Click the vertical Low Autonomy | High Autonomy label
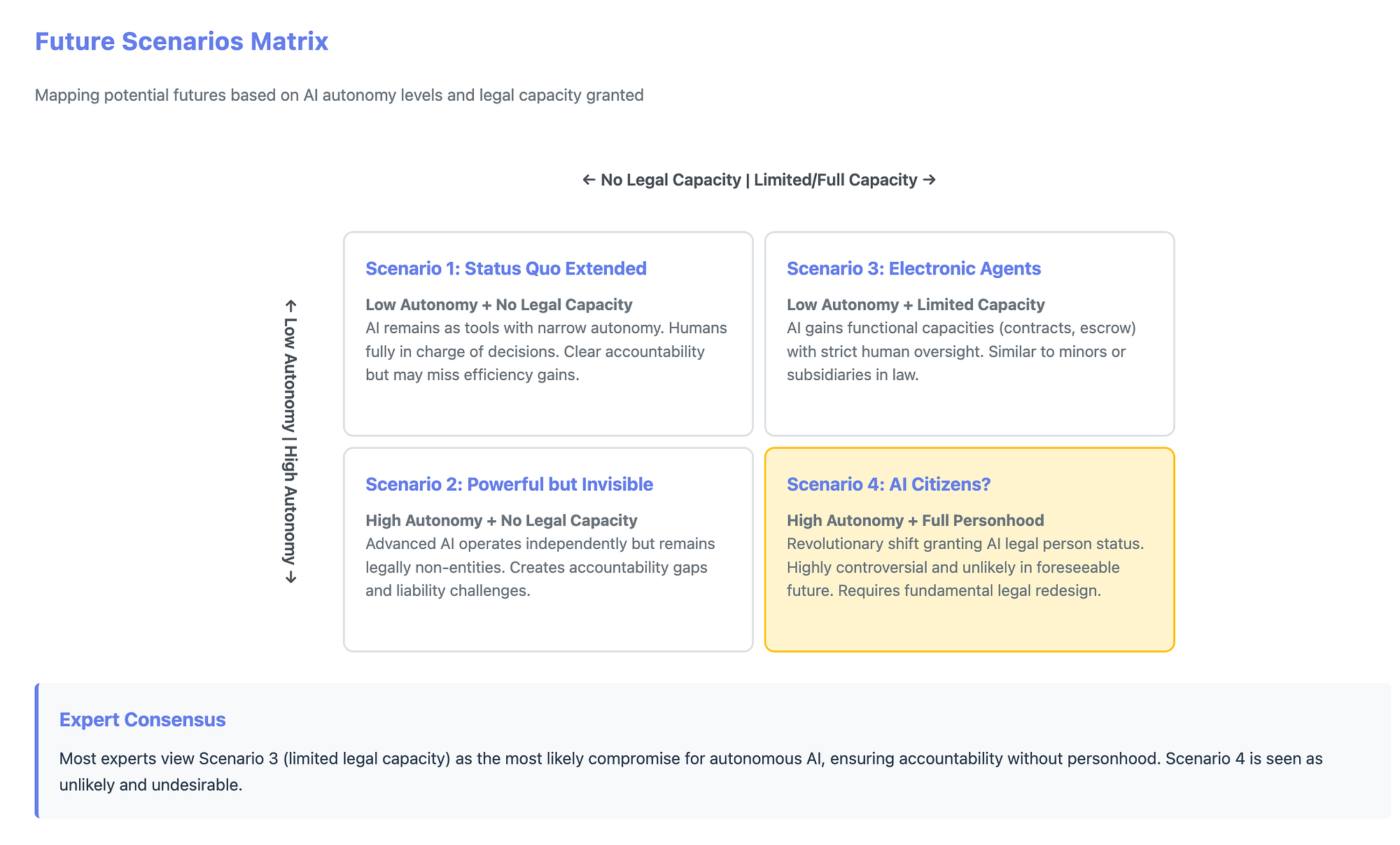Image resolution: width=1400 pixels, height=845 pixels. [290, 442]
